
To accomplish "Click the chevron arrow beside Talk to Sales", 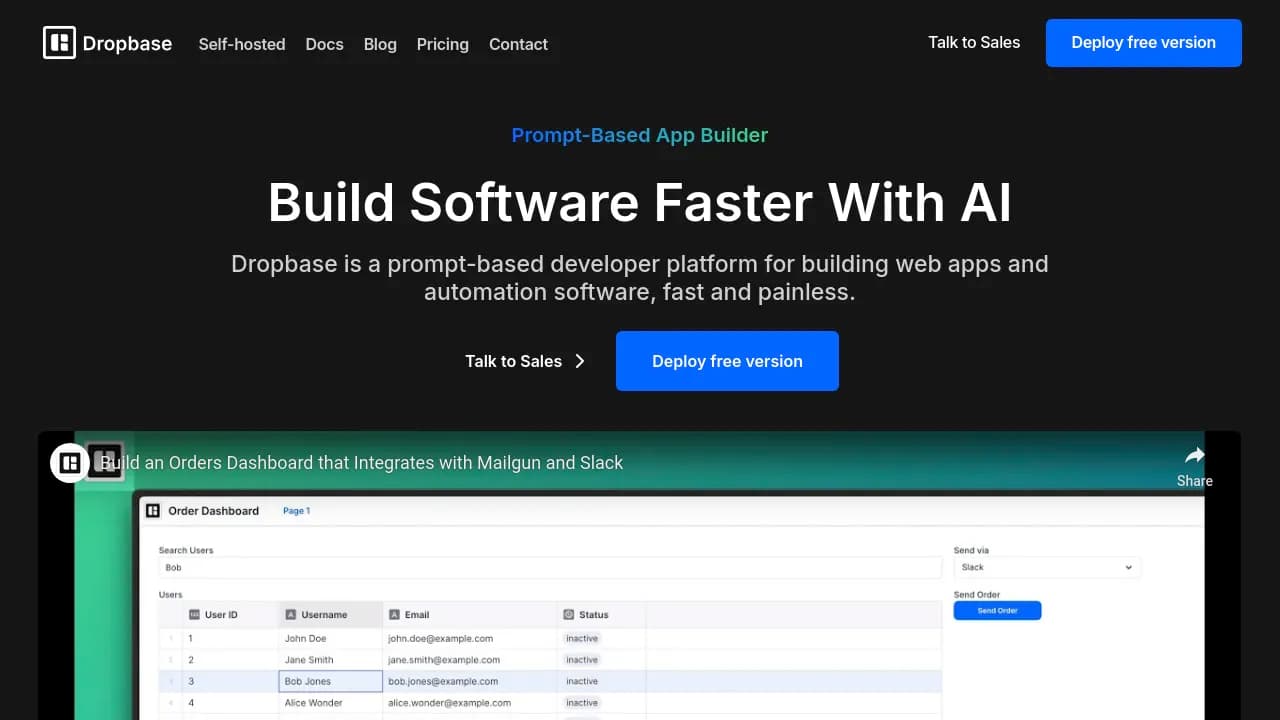I will (580, 361).
